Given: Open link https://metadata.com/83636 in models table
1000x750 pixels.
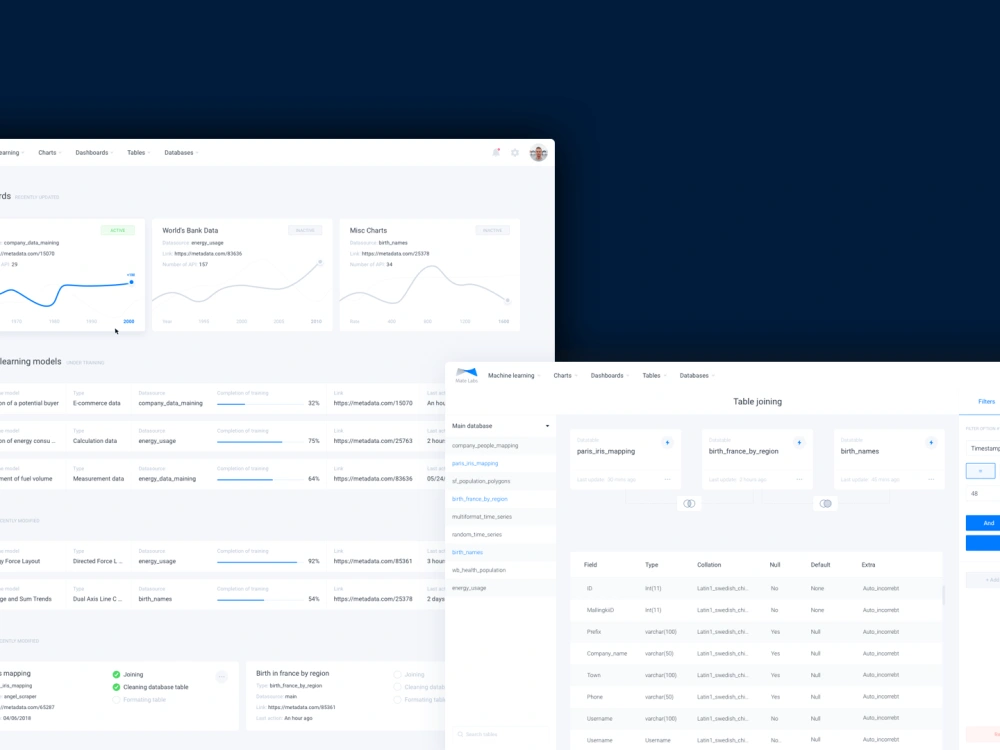Looking at the screenshot, I should (372, 478).
